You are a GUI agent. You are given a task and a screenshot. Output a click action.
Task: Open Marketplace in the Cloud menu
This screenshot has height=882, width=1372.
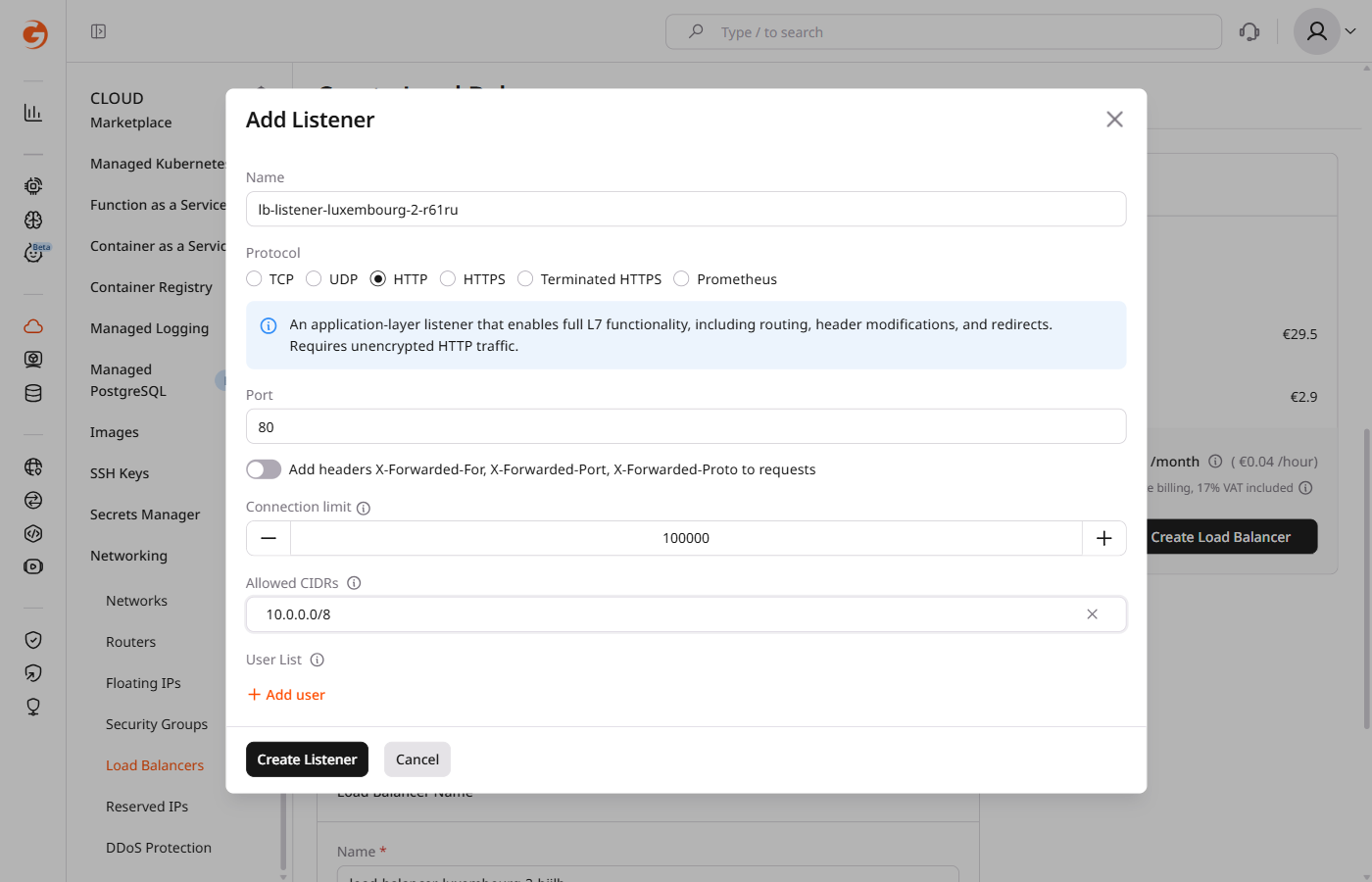(x=131, y=122)
